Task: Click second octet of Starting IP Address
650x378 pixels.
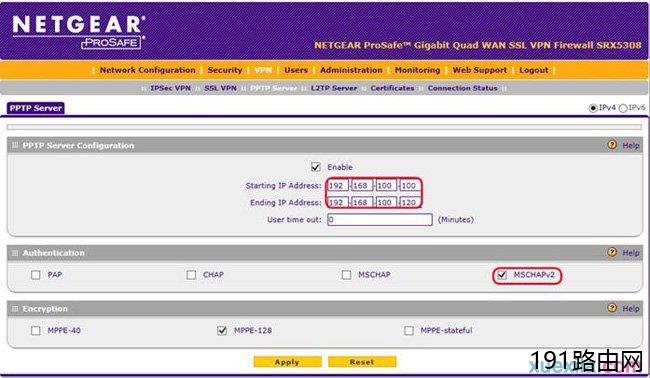Action: click(x=362, y=186)
